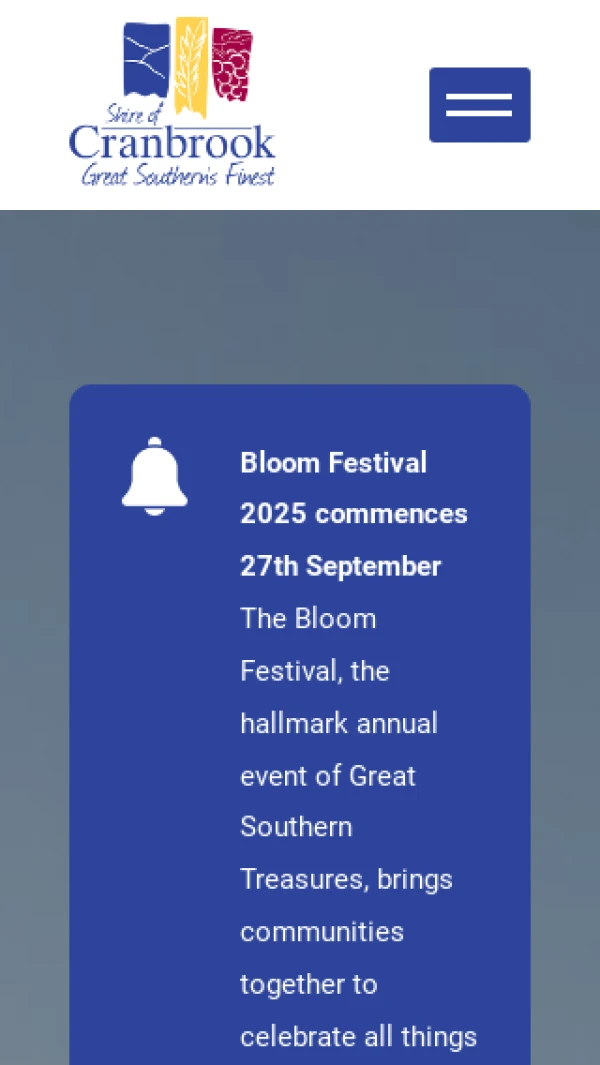Open the "Bloom Festival" announcement headline

pyautogui.click(x=333, y=462)
